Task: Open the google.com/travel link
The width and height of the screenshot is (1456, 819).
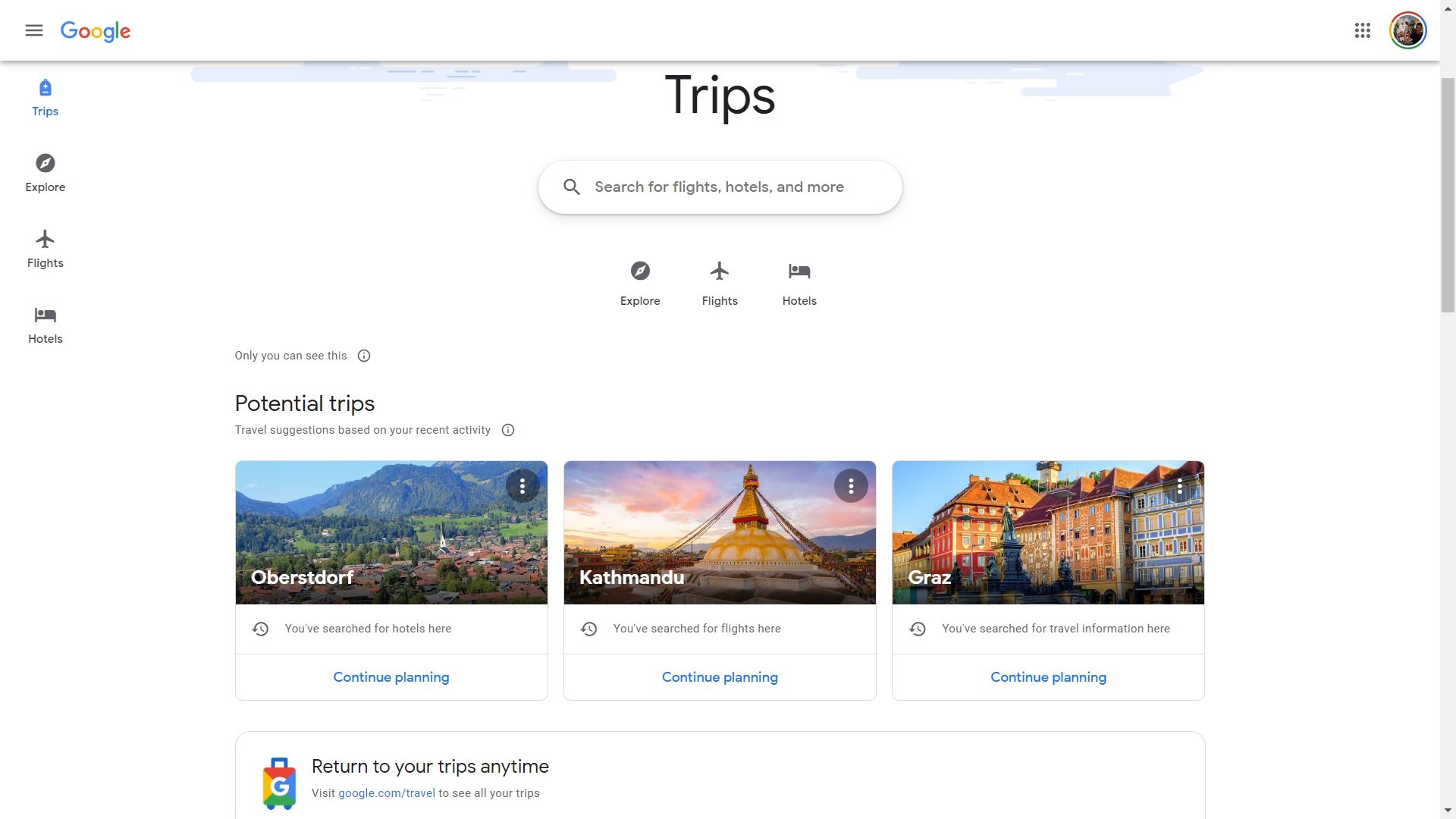Action: click(387, 793)
